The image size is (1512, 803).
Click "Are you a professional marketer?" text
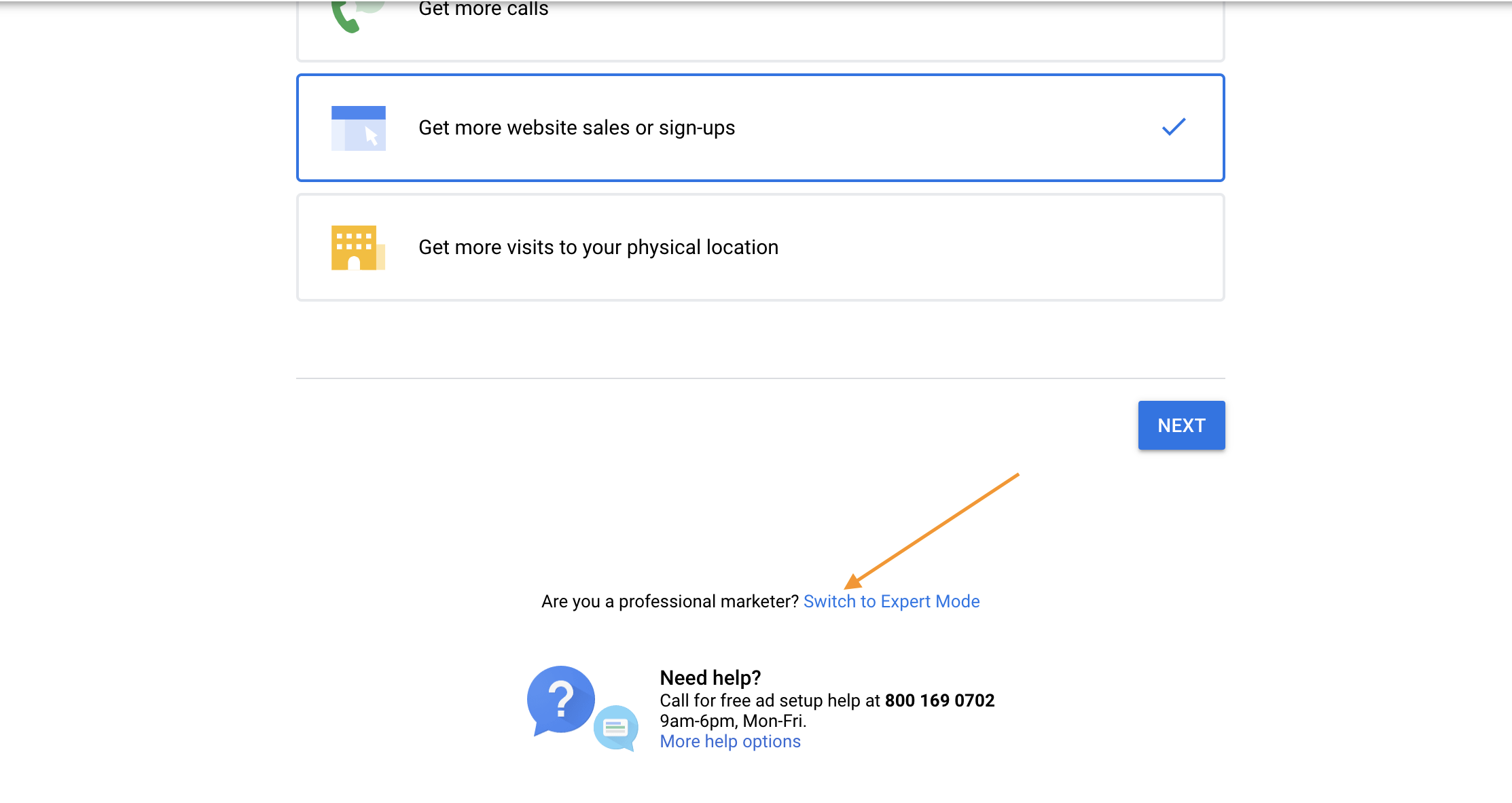[670, 601]
